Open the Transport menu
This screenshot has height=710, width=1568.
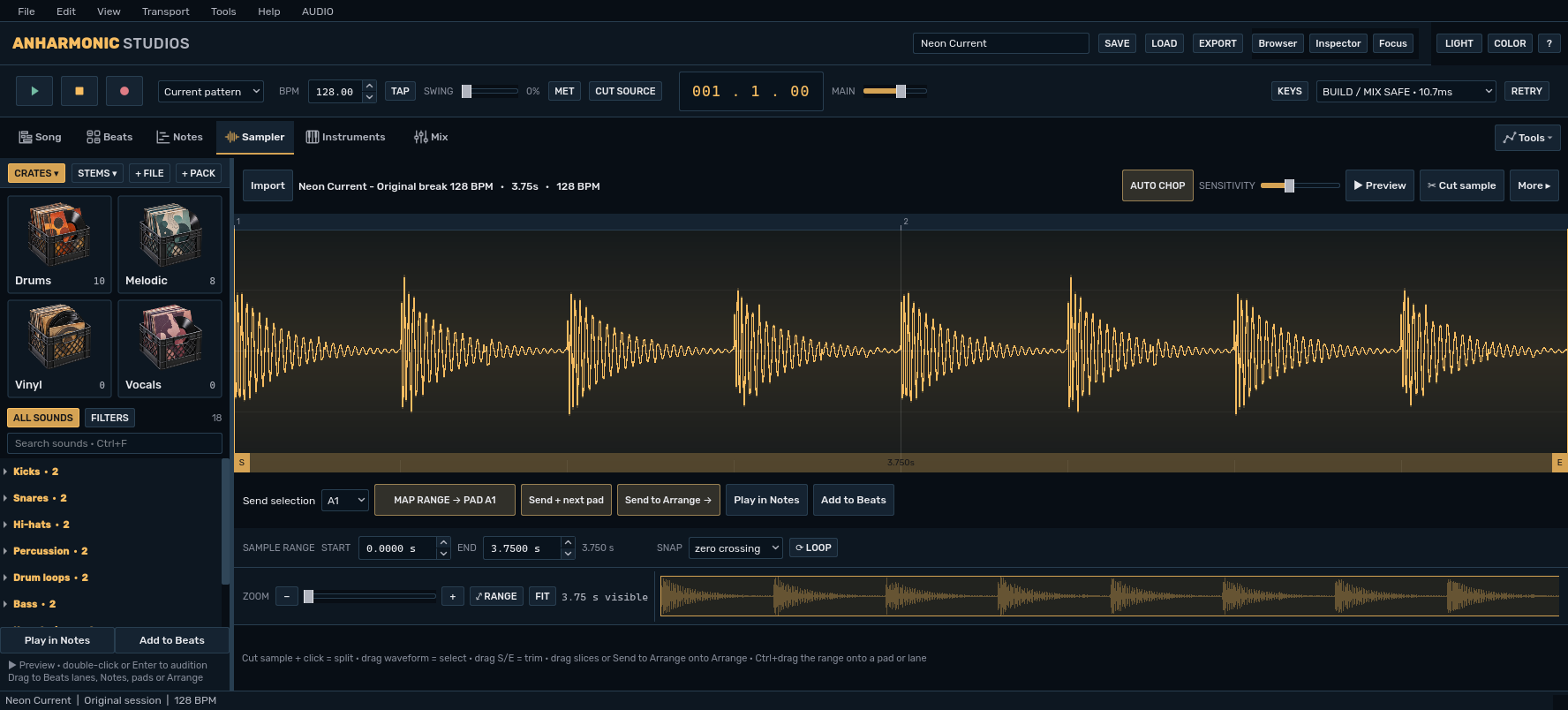166,11
